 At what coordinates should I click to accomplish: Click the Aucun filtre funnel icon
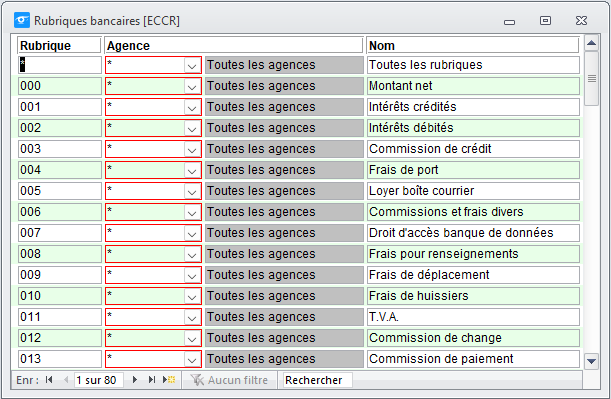[x=197, y=380]
